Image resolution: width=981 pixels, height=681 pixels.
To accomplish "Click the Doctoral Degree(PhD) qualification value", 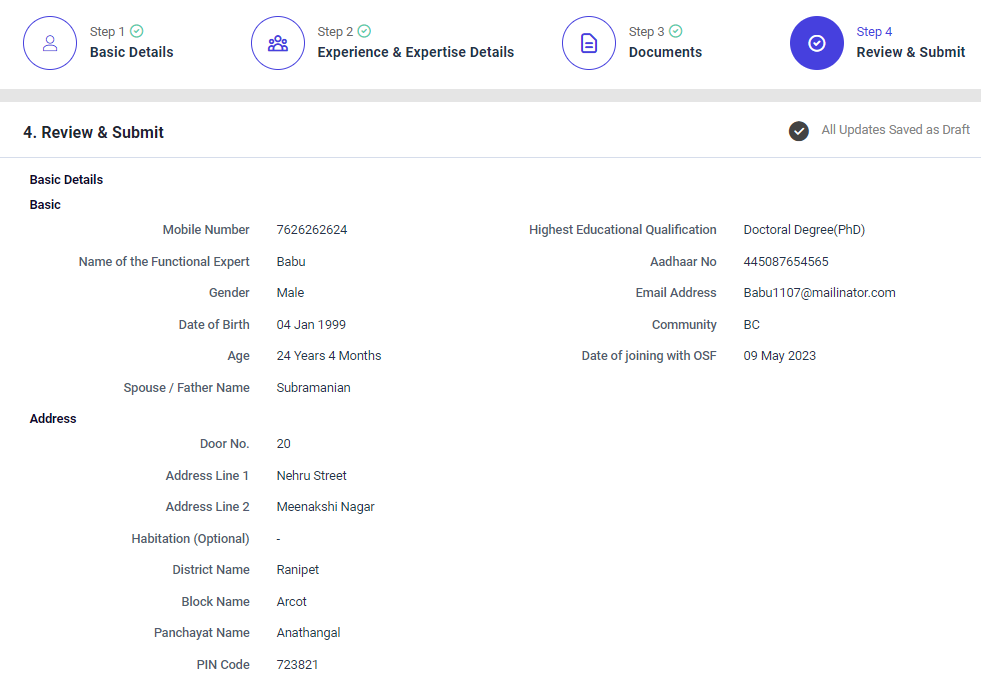I will pos(804,230).
